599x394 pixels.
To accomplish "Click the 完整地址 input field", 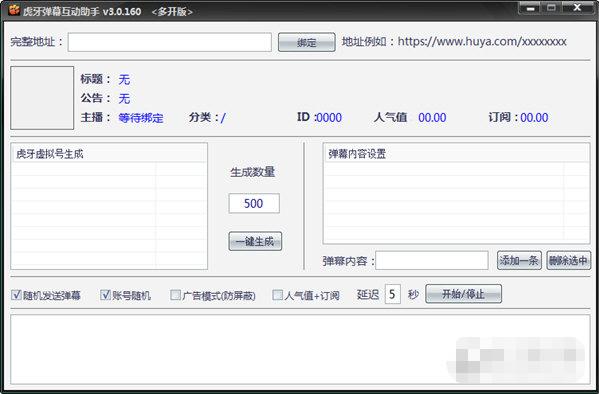I will point(170,42).
